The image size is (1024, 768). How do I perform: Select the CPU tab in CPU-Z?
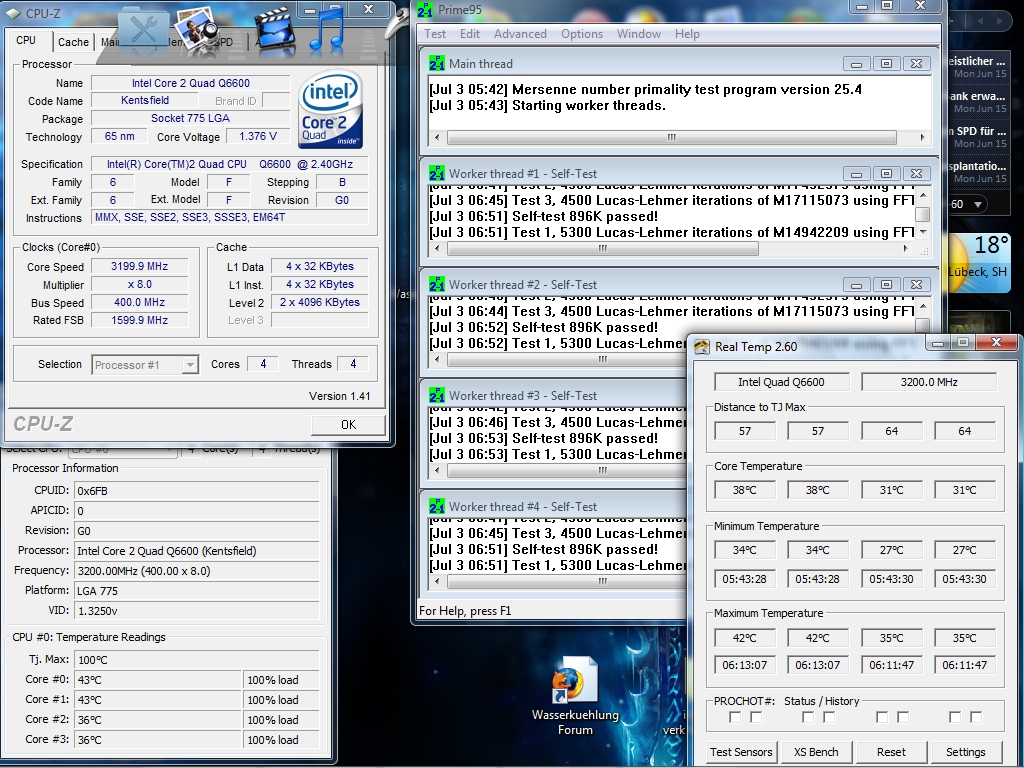[x=26, y=40]
